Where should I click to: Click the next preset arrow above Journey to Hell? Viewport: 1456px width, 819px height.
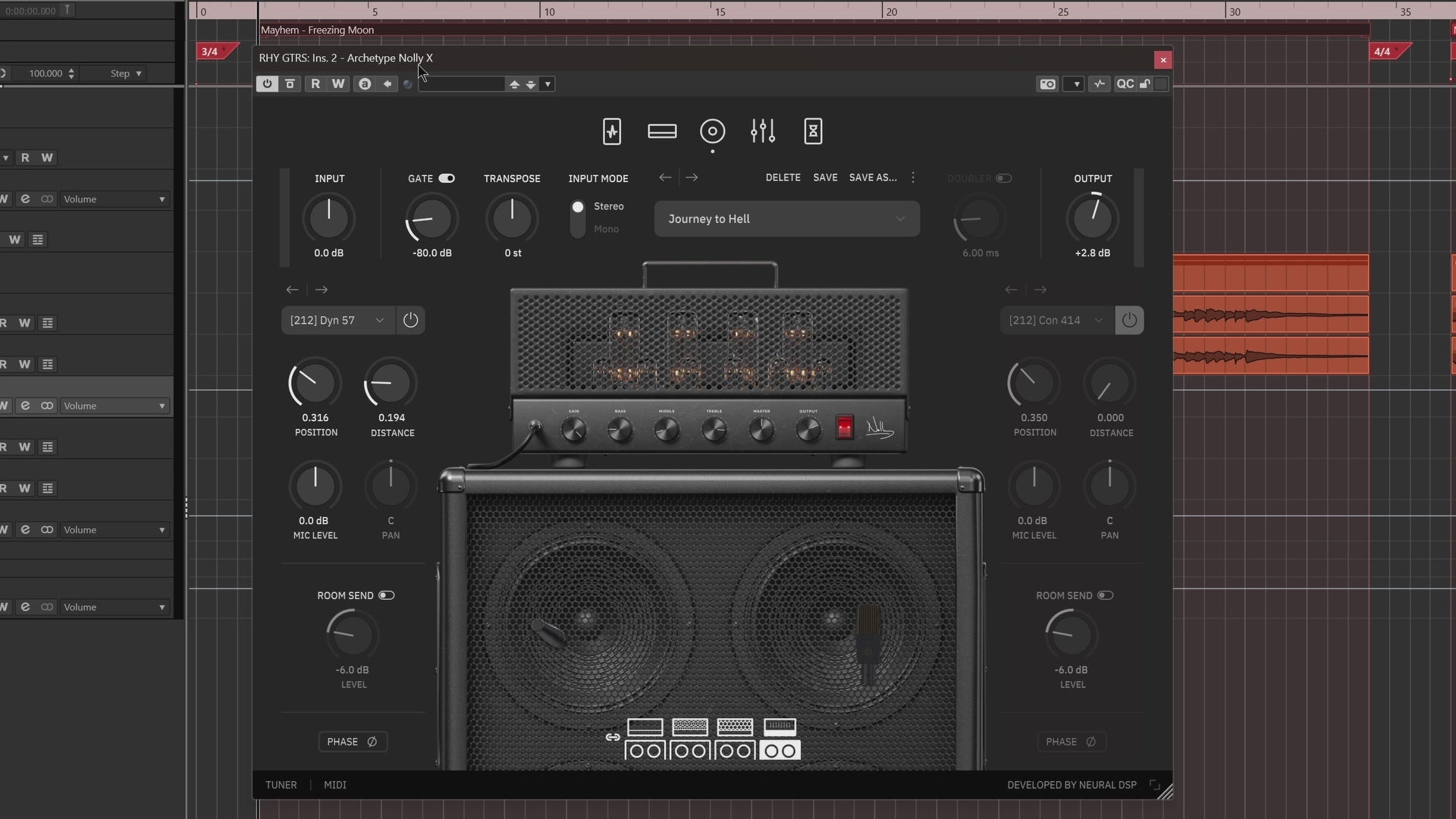click(692, 177)
